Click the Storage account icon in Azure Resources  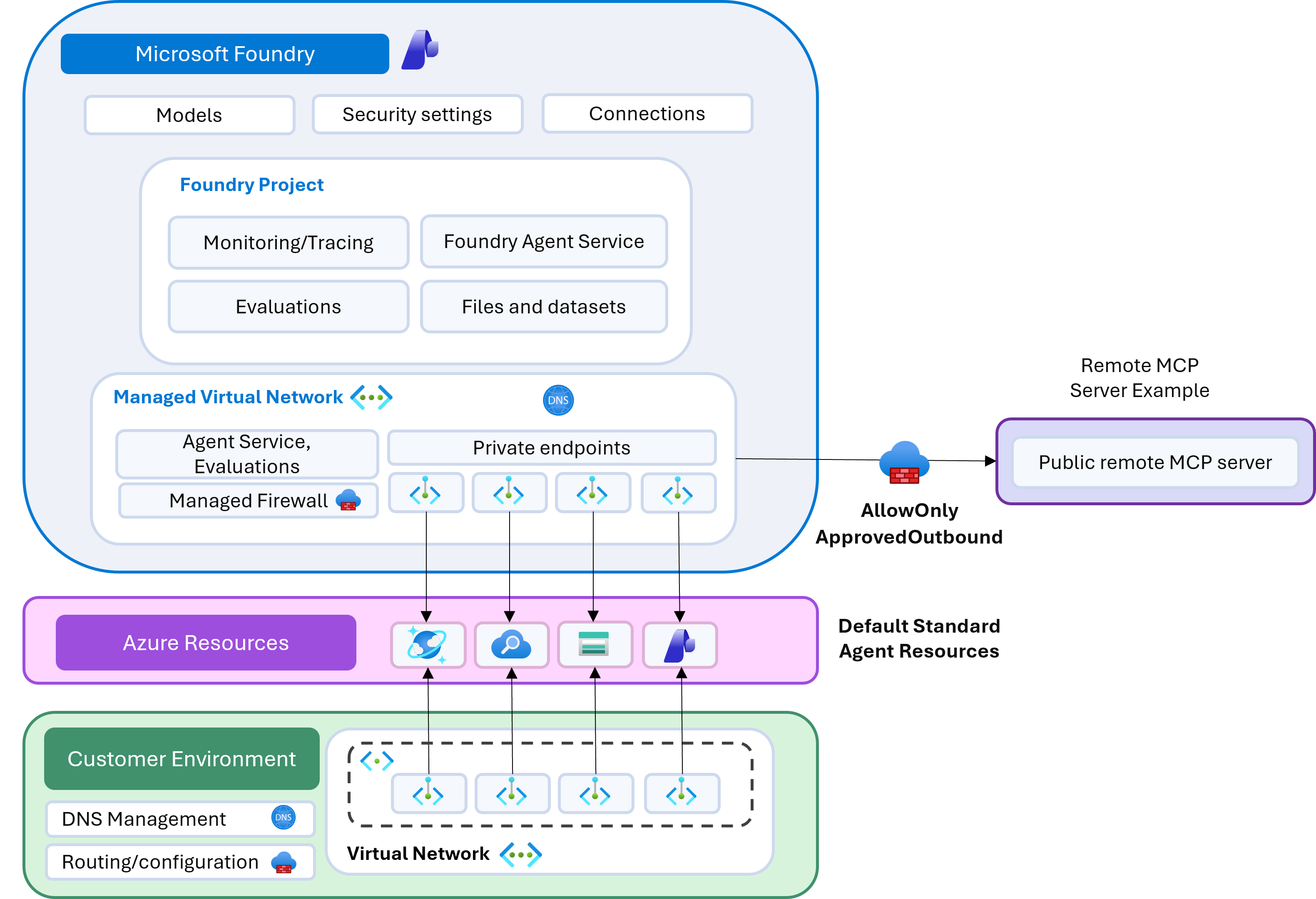coord(594,644)
